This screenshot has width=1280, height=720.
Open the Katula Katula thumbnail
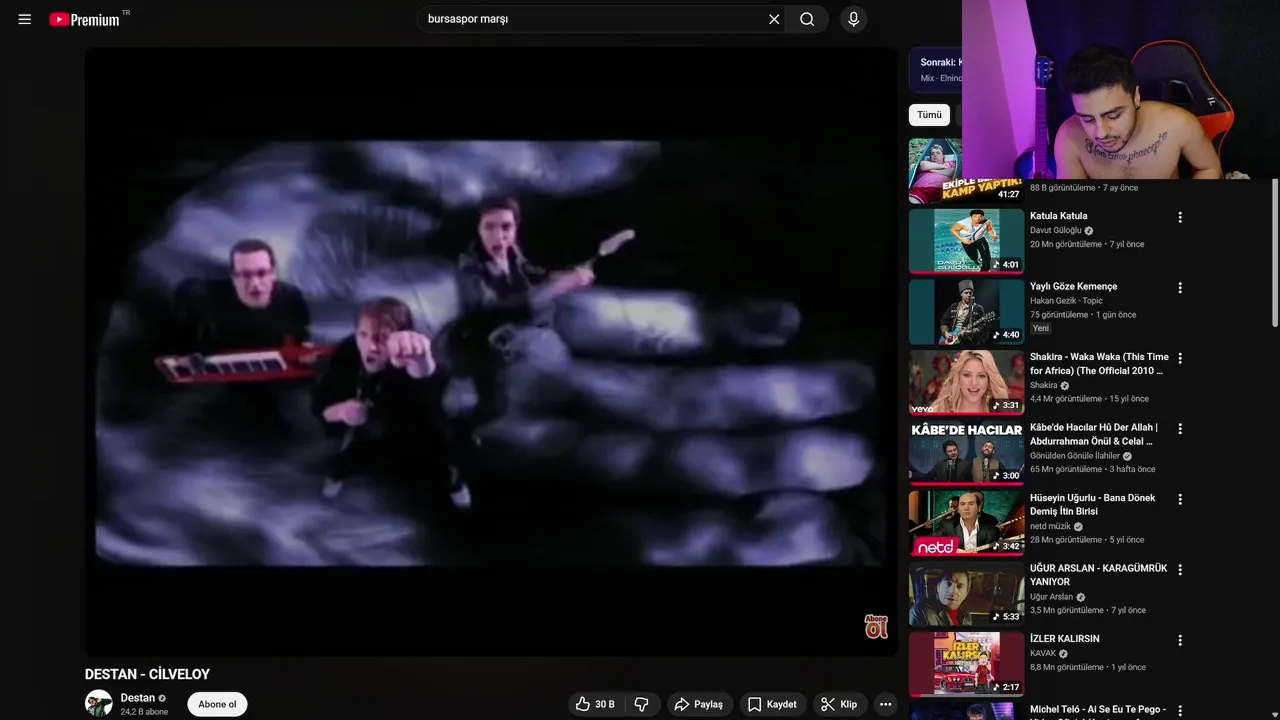[966, 241]
